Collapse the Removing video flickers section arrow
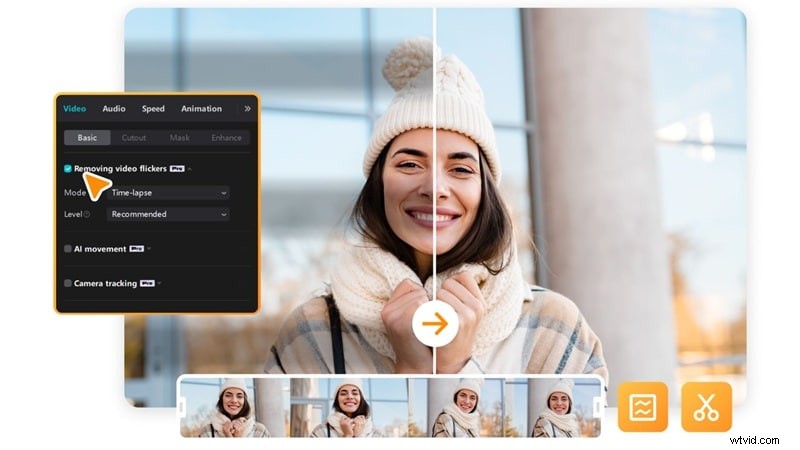 point(190,169)
